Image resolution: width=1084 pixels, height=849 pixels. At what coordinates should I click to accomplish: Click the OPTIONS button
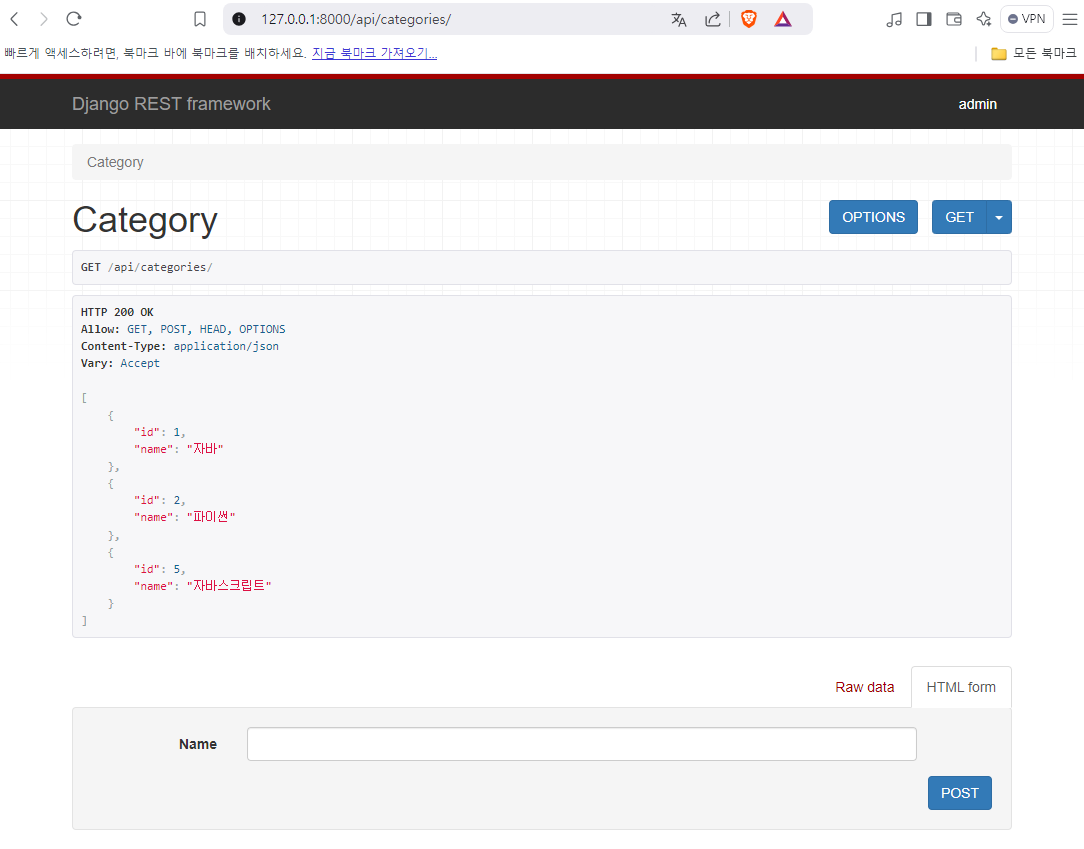click(873, 217)
